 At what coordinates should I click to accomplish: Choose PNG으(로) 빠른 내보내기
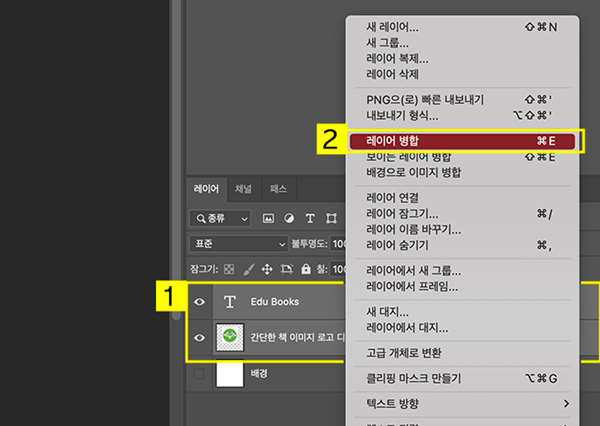[x=462, y=100]
